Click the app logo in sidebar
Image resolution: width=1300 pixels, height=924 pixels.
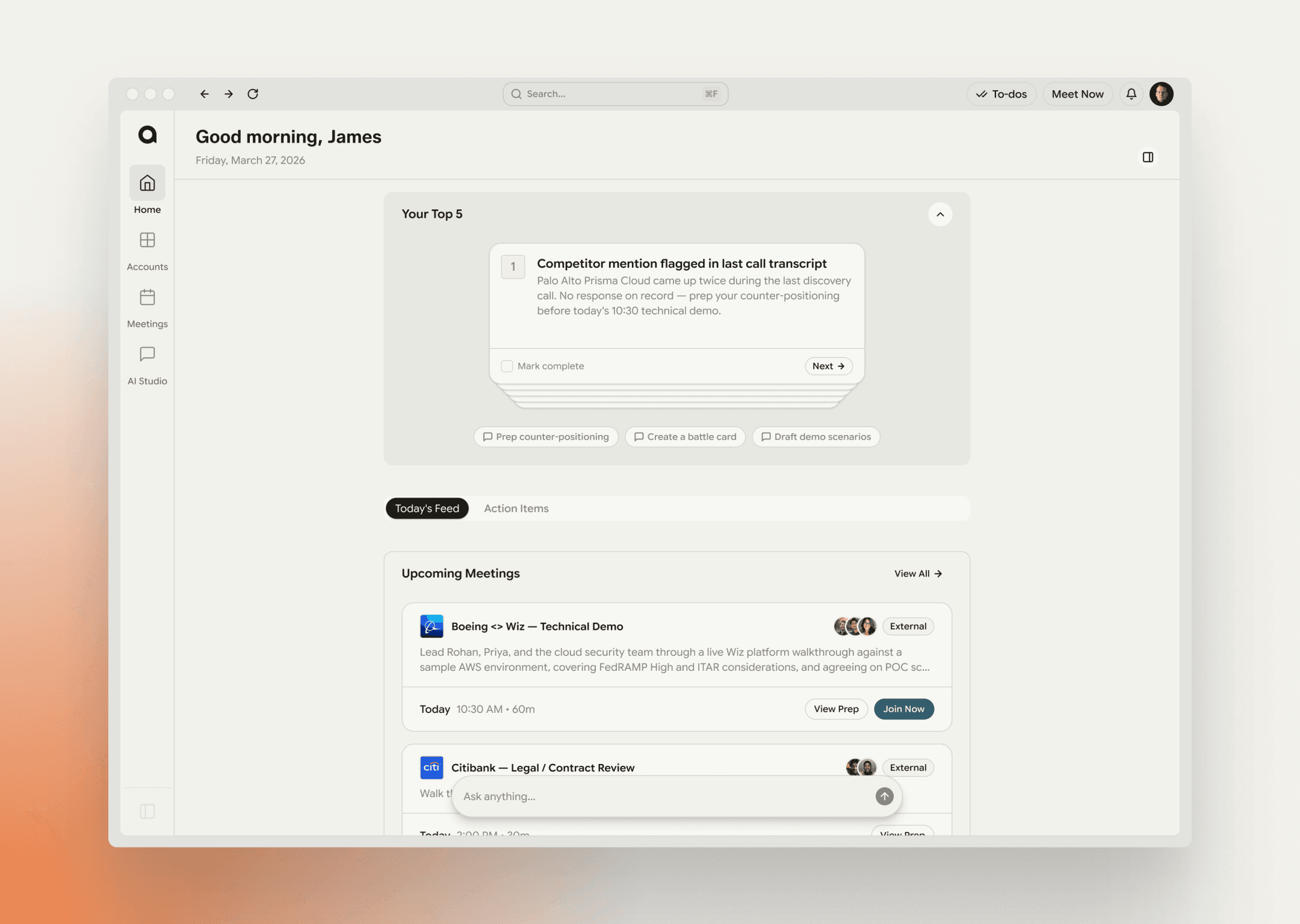click(x=147, y=135)
